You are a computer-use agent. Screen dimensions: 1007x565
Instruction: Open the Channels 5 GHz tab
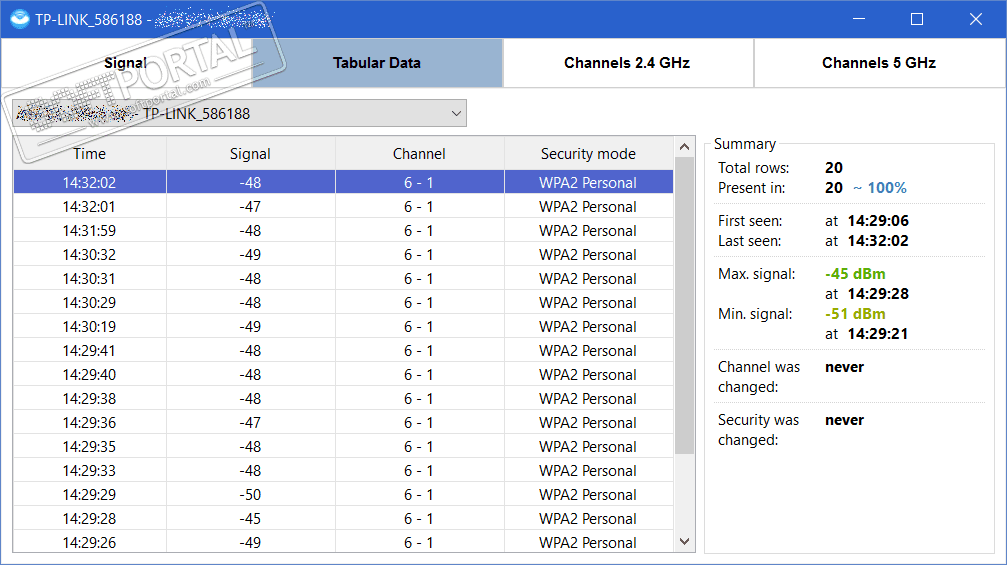coord(878,63)
